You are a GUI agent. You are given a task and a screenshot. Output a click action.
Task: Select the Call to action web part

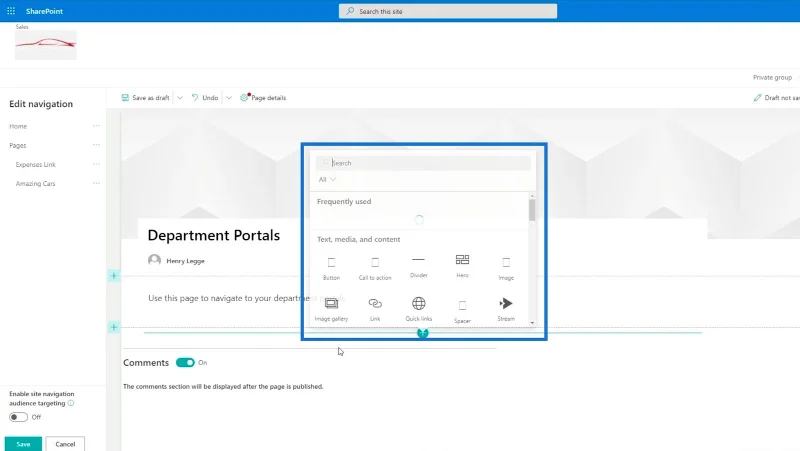click(x=375, y=268)
